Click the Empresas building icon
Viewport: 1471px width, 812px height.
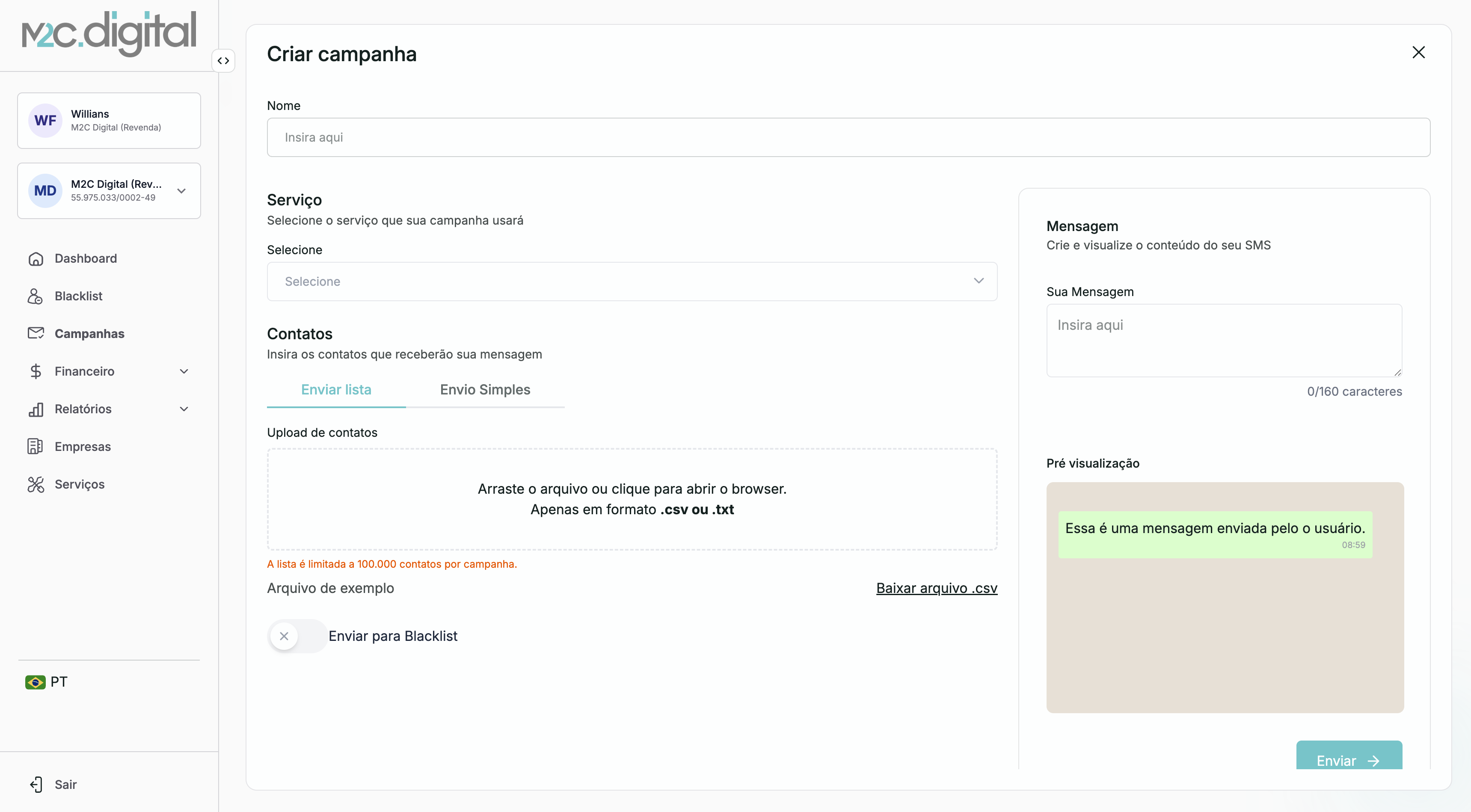tap(36, 447)
